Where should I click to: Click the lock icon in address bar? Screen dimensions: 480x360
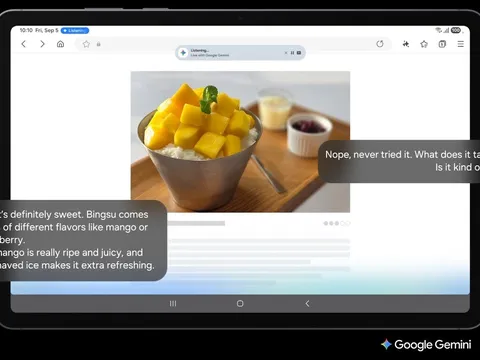pos(99,44)
